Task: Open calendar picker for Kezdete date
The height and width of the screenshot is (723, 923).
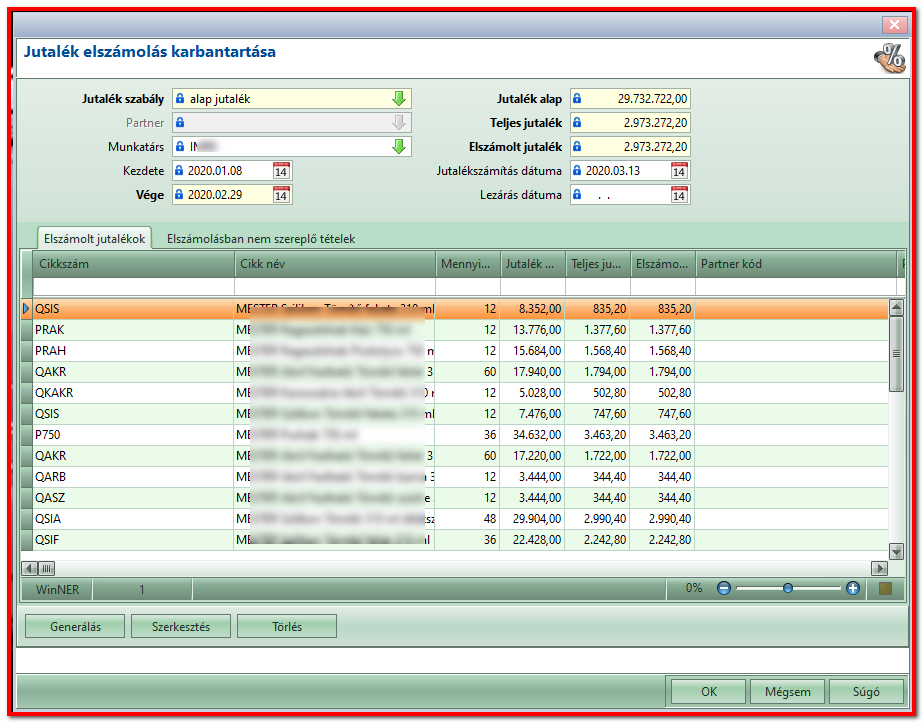Action: [x=281, y=171]
